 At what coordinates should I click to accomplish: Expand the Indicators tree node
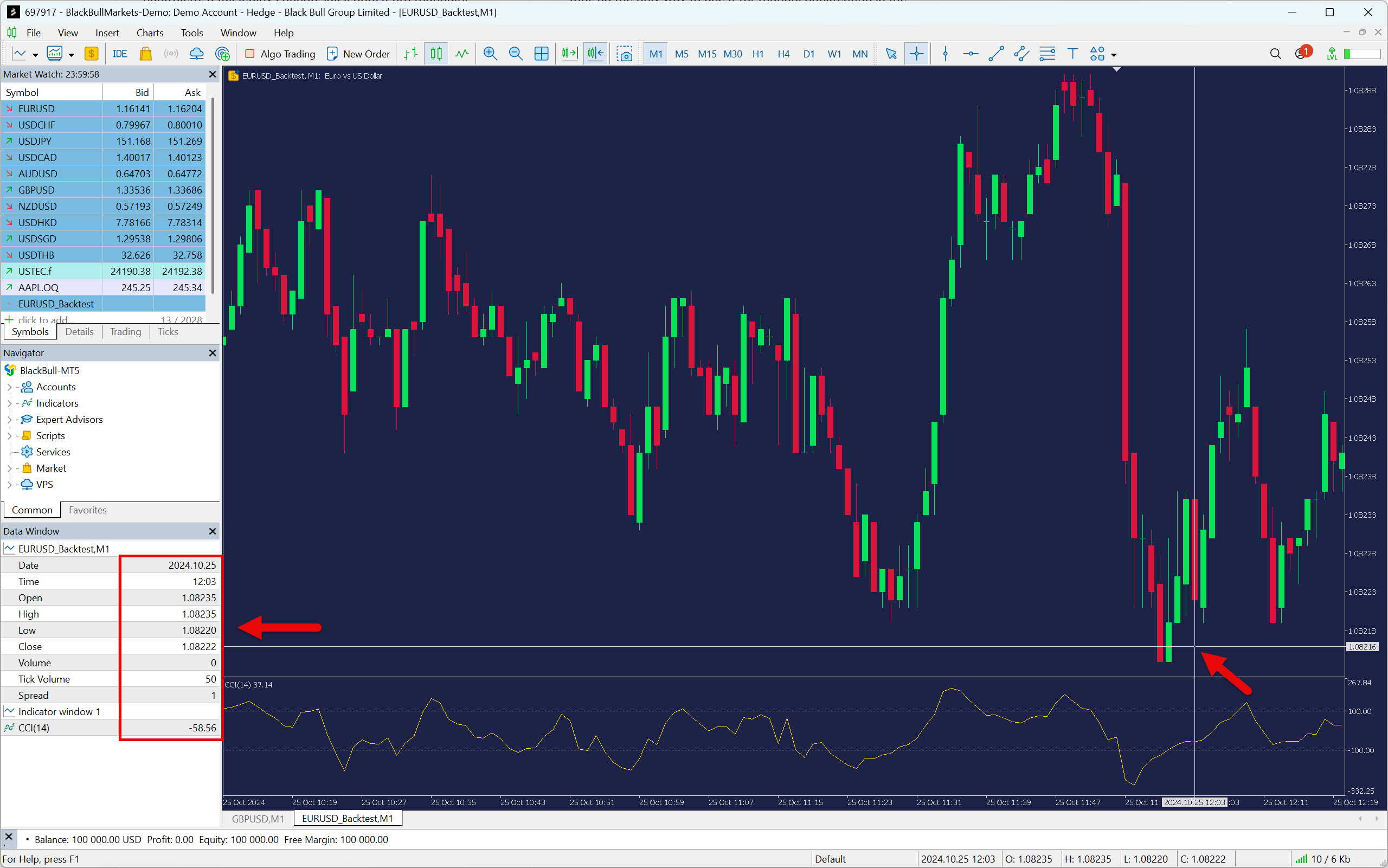click(9, 403)
